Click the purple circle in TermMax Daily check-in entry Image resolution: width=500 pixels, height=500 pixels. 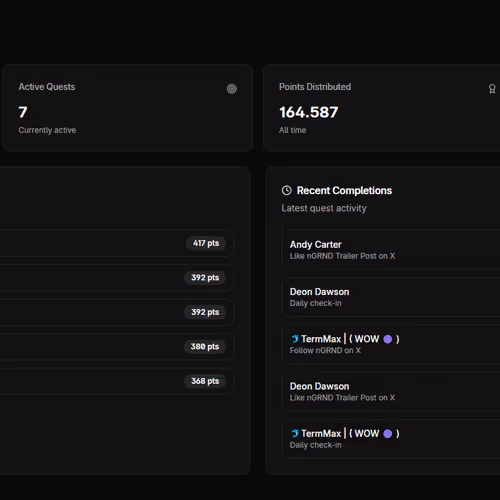point(387,433)
